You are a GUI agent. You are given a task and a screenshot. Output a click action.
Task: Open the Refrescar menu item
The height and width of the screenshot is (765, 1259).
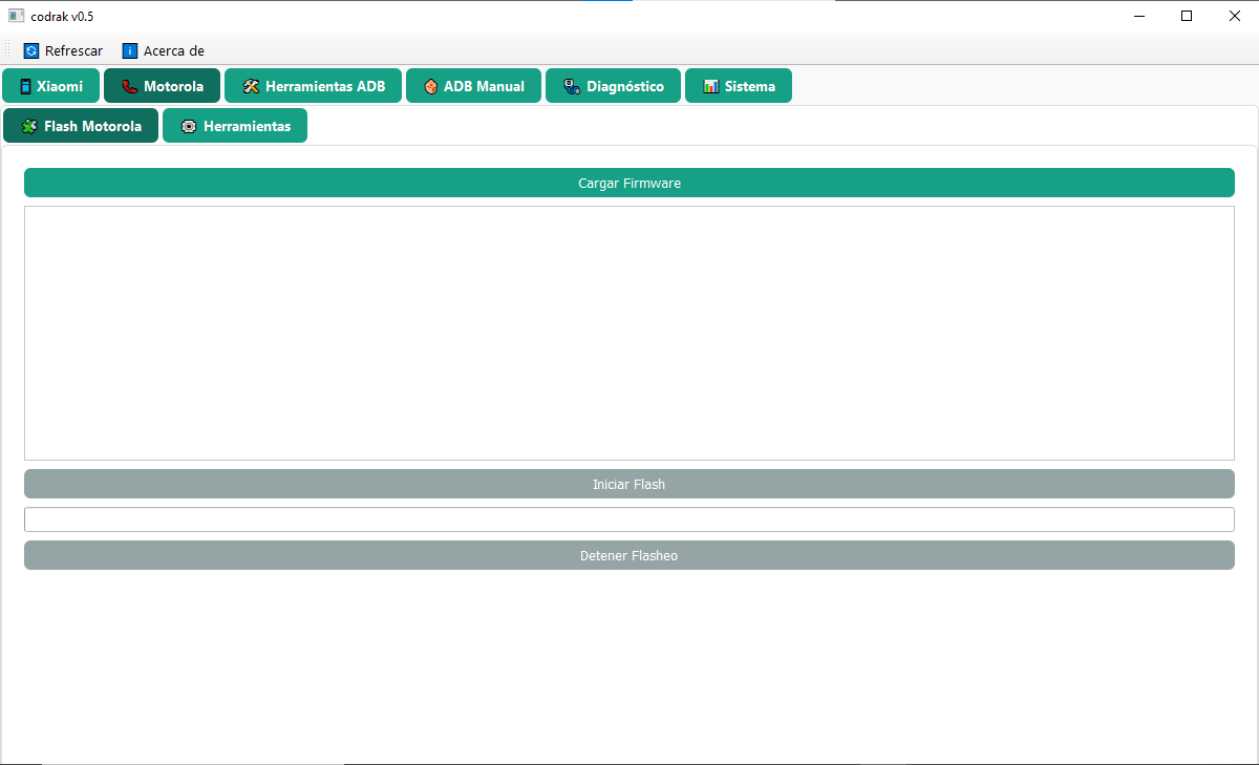(62, 50)
